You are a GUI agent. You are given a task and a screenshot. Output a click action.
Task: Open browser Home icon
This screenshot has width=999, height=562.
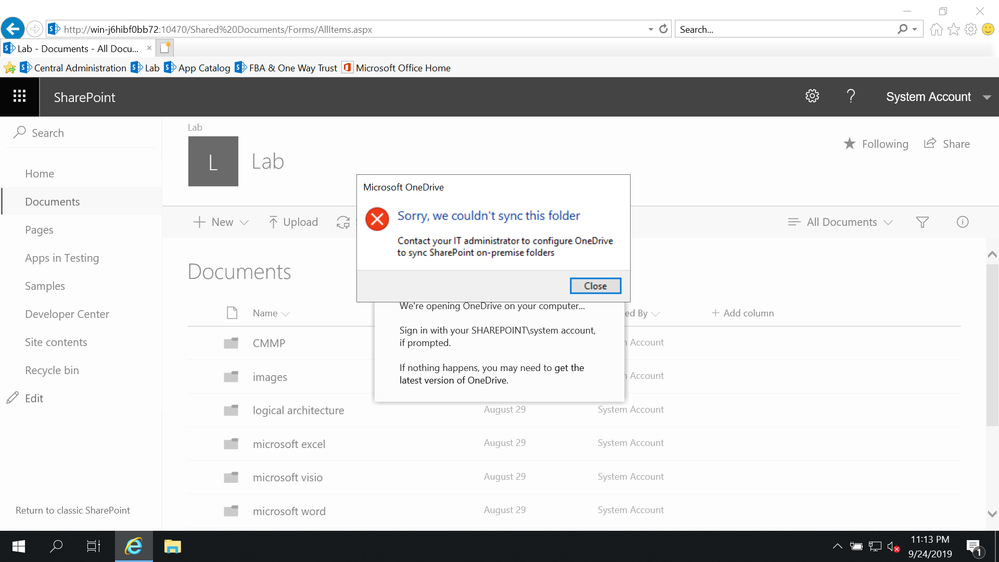point(936,29)
